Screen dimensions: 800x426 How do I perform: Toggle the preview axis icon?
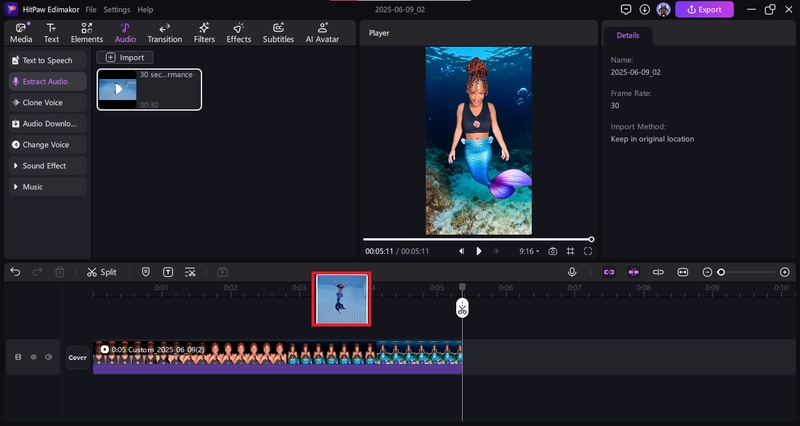[x=658, y=272]
